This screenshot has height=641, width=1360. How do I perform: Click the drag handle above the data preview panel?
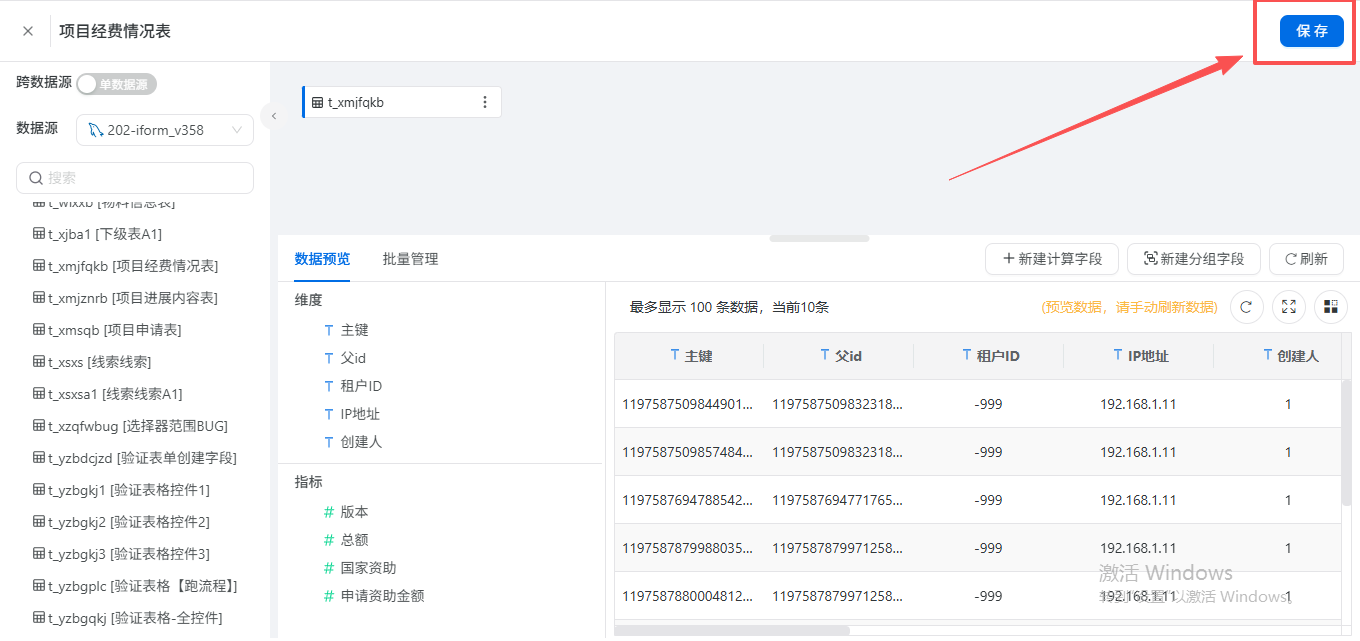(819, 238)
